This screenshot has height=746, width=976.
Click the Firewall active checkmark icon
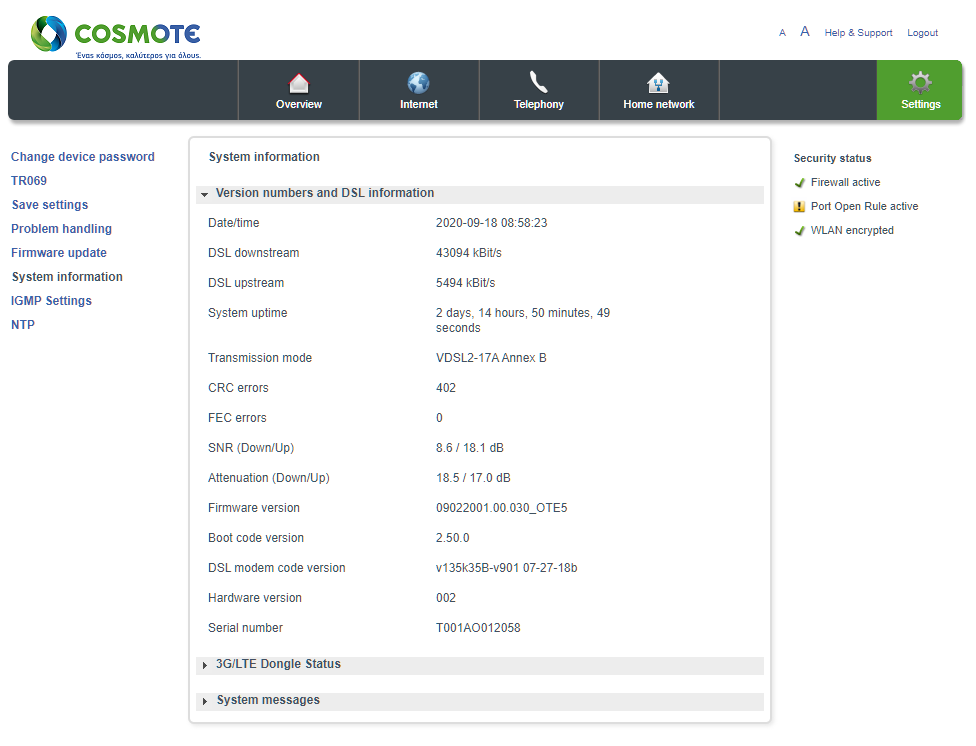pos(800,182)
